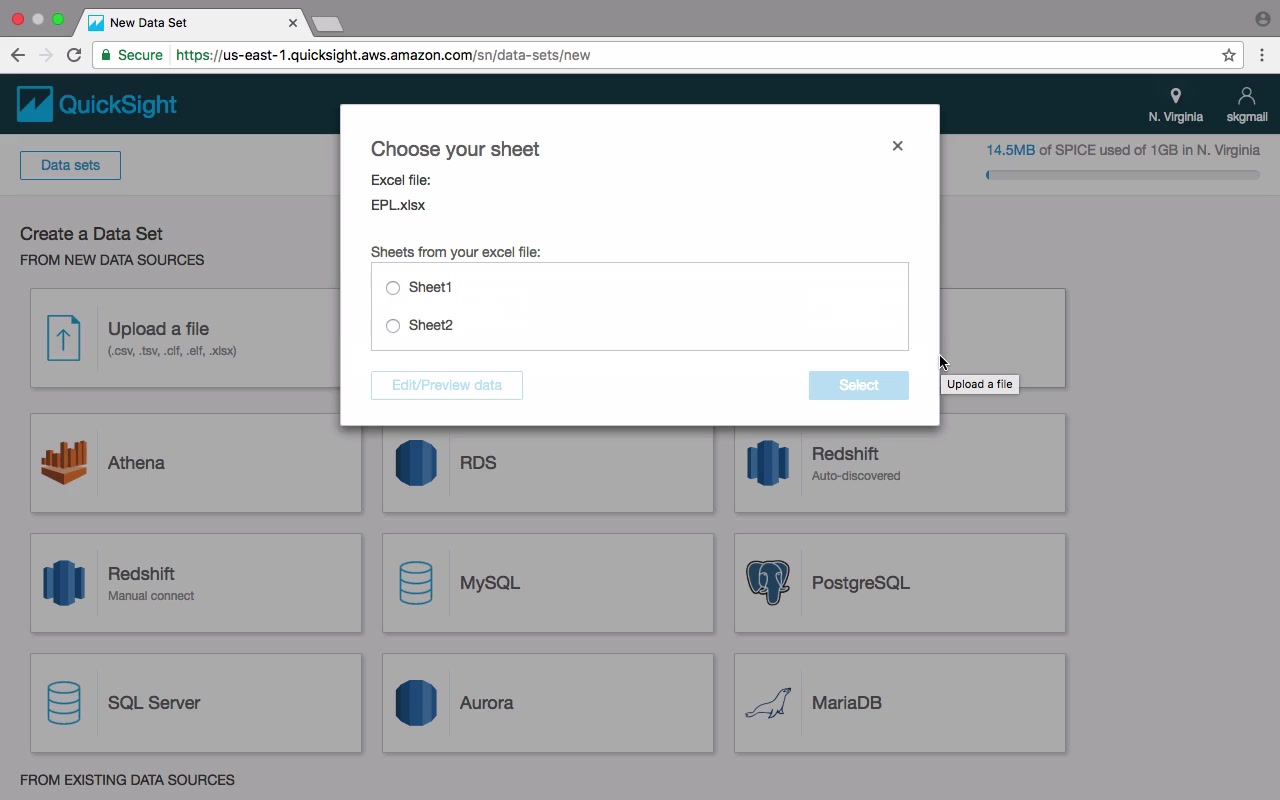The width and height of the screenshot is (1280, 800).
Task: Select the Sheet1 radio button
Action: pos(393,288)
